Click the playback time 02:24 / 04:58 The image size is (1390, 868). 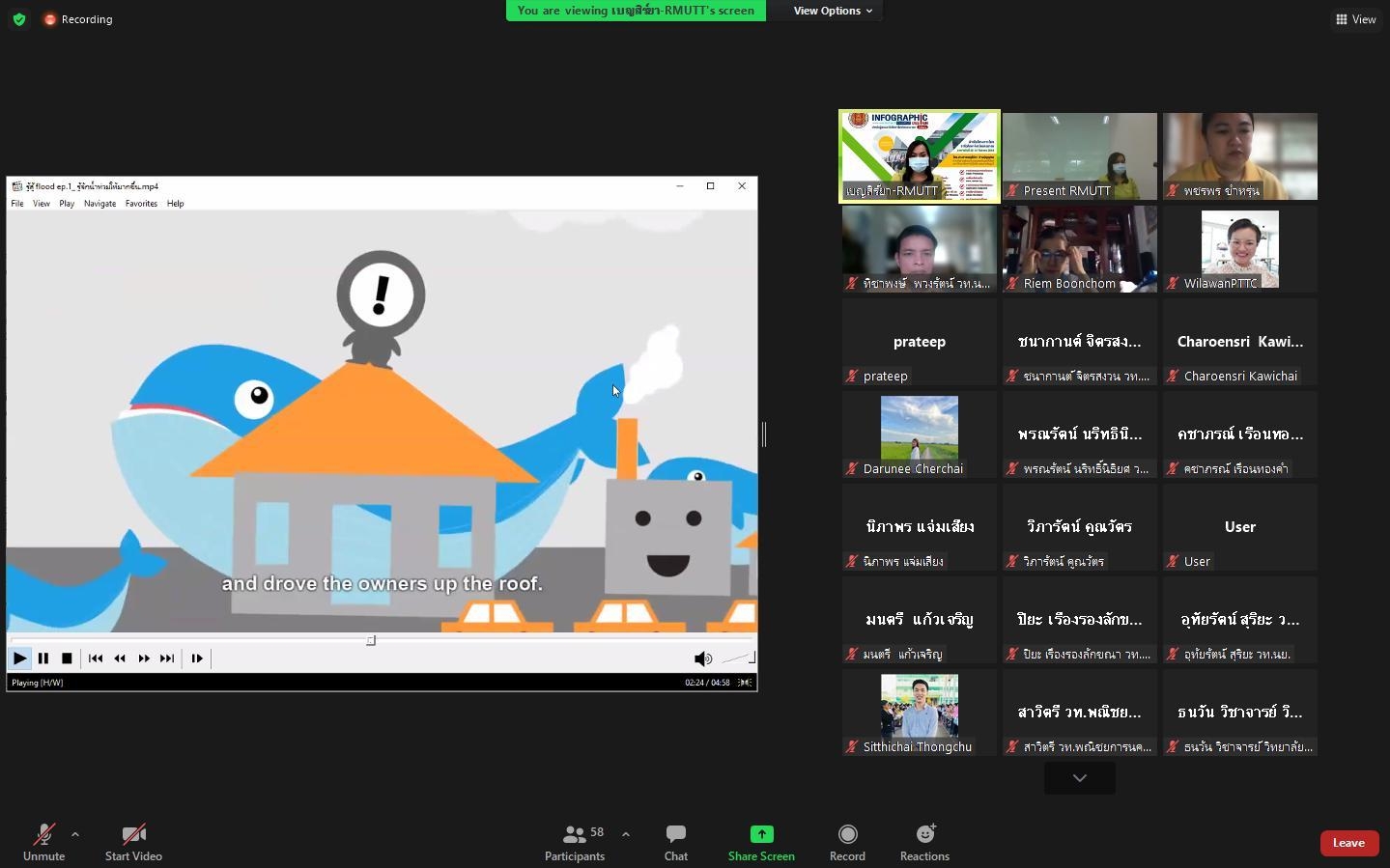(707, 683)
